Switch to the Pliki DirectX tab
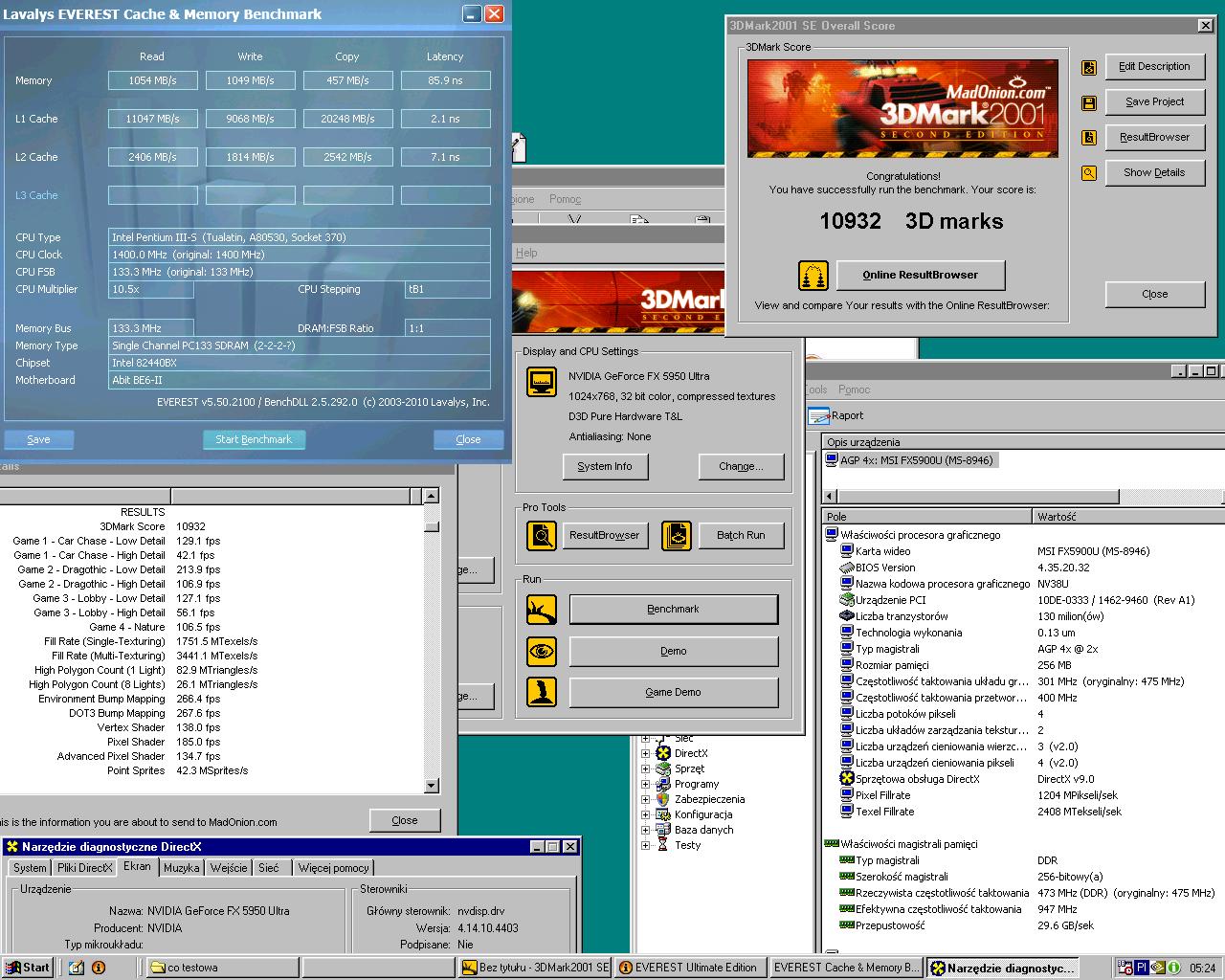The width and height of the screenshot is (1225, 980). pos(85,868)
